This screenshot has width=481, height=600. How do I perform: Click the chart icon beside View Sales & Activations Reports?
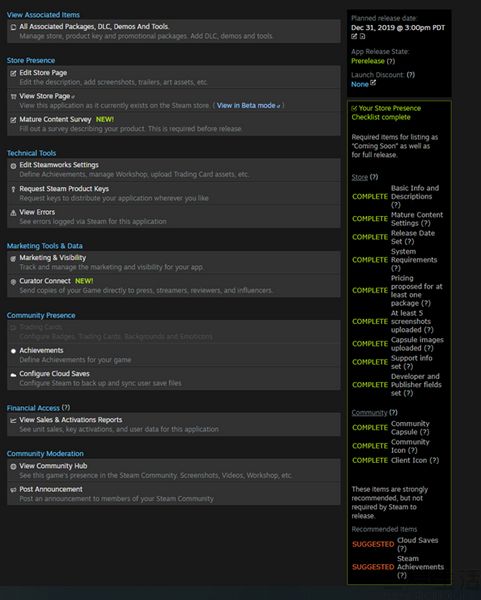click(13, 420)
